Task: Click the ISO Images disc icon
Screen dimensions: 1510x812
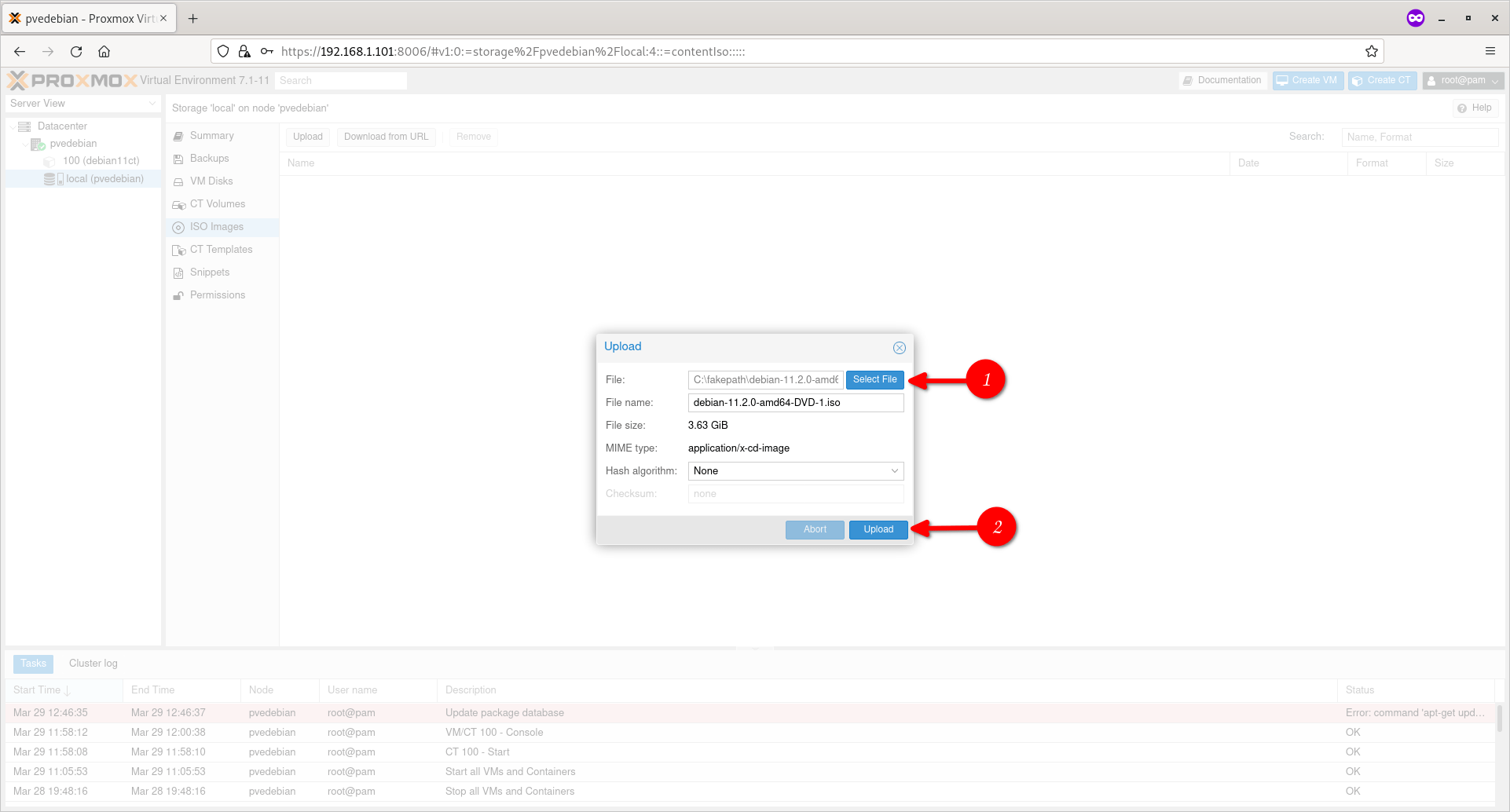Action: coord(178,228)
